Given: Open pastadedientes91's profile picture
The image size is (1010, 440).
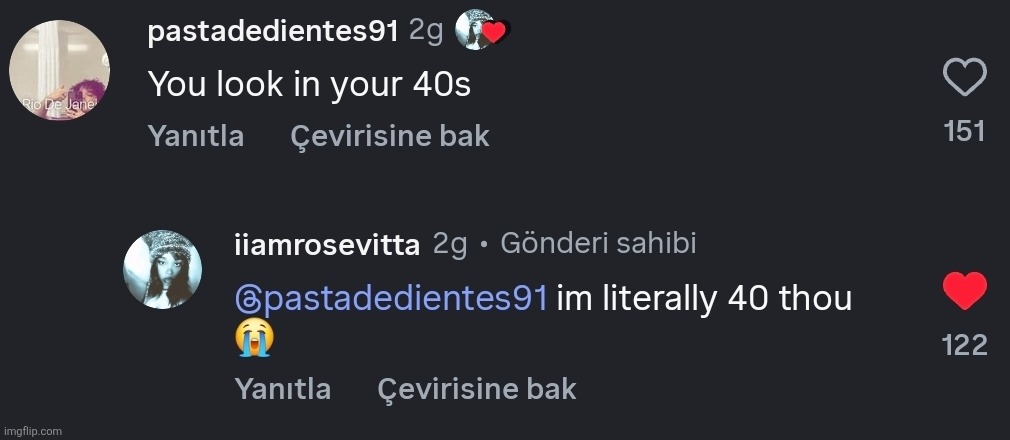Looking at the screenshot, I should coord(58,71).
